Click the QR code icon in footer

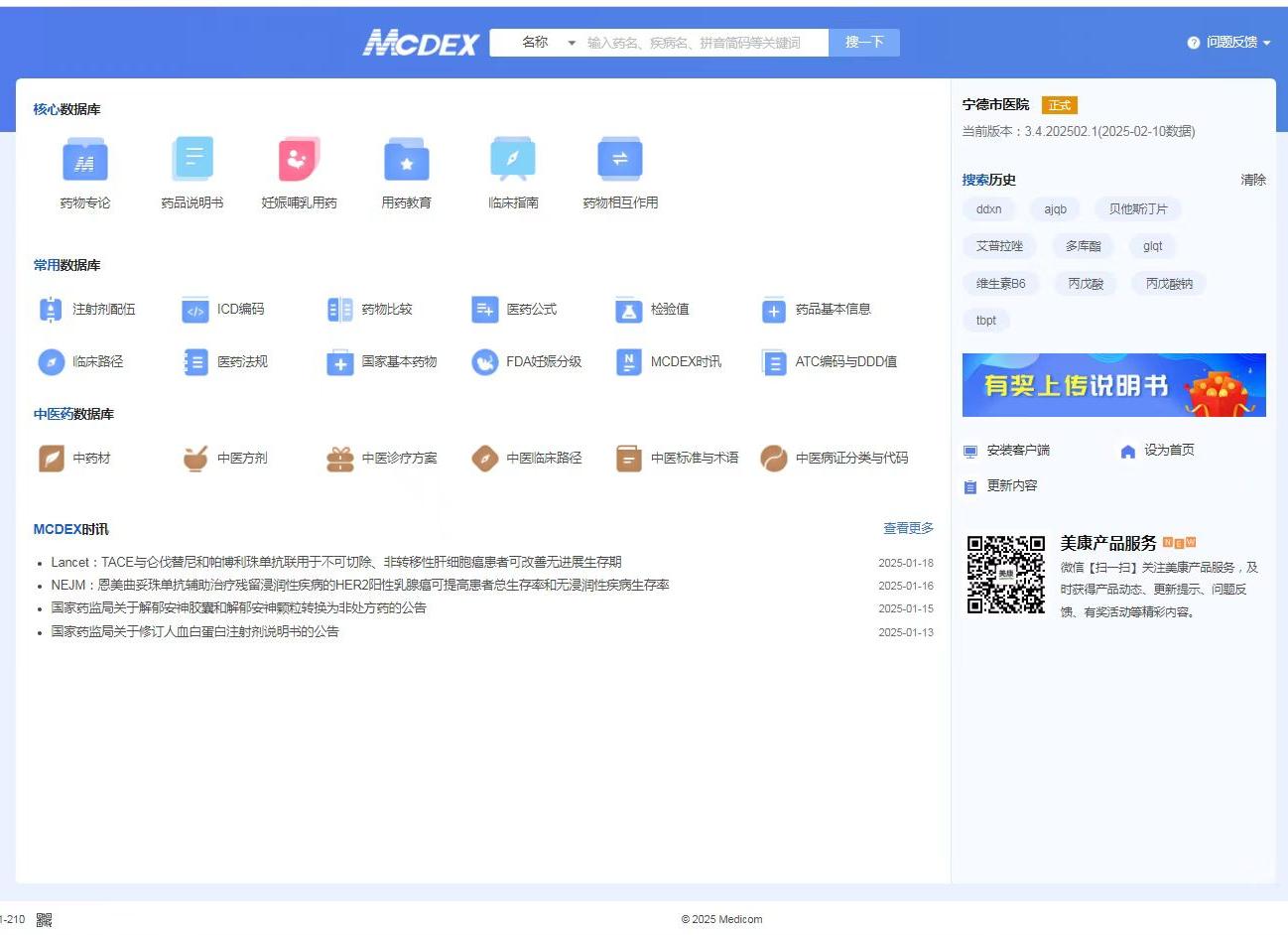click(44, 920)
